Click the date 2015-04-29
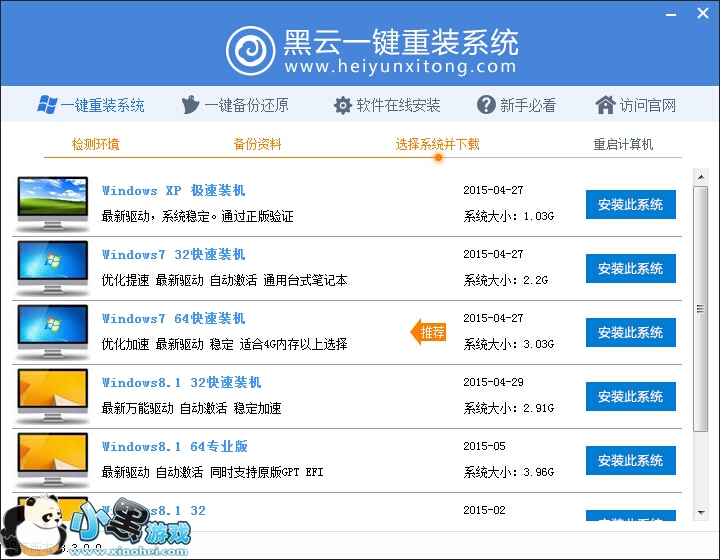Image resolution: width=720 pixels, height=560 pixels. click(x=493, y=382)
